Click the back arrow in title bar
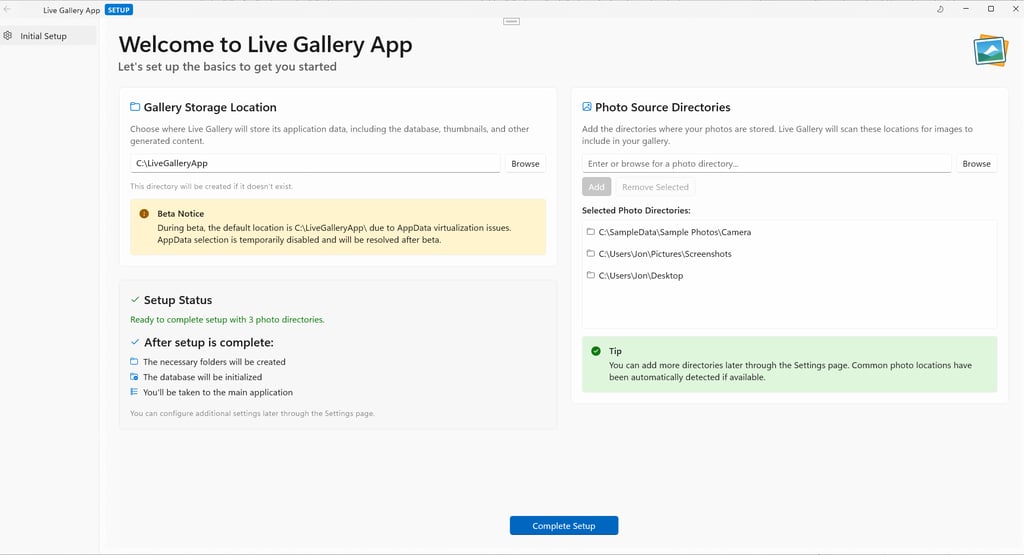Screen dimensions: 1024x555 click(7, 9)
